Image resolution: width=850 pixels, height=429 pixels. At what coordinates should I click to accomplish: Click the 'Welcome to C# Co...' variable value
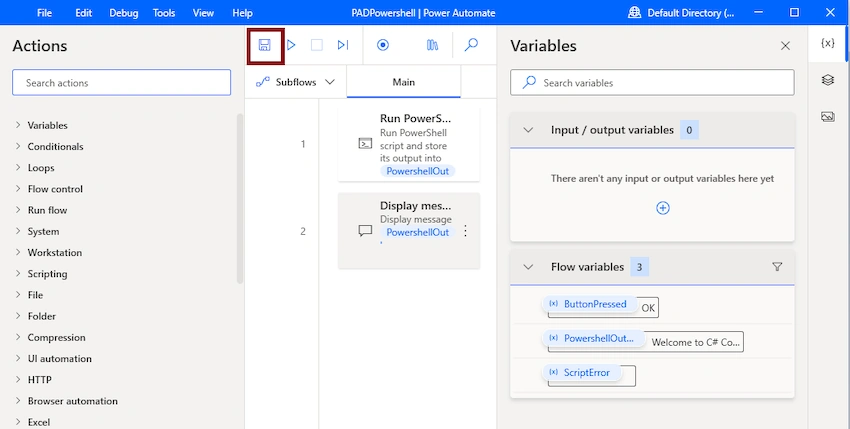[695, 342]
